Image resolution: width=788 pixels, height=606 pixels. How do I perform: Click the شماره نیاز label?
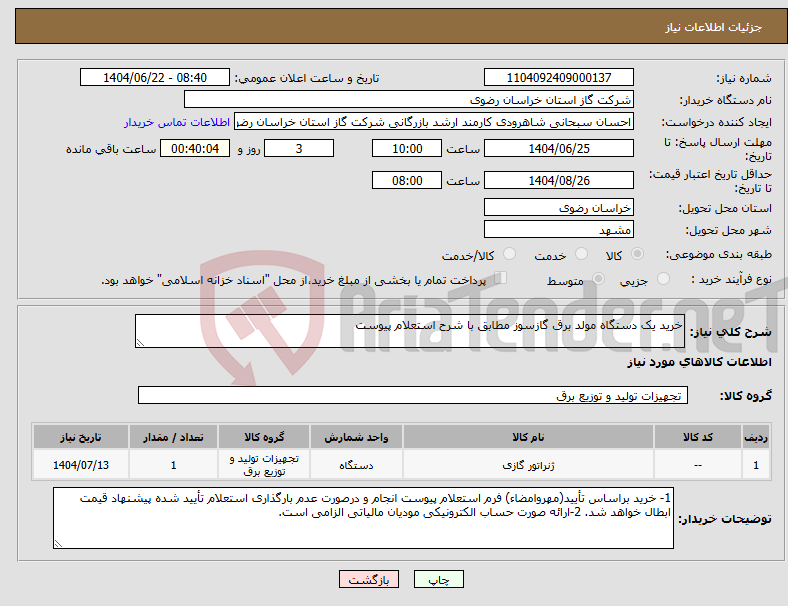(x=744, y=78)
